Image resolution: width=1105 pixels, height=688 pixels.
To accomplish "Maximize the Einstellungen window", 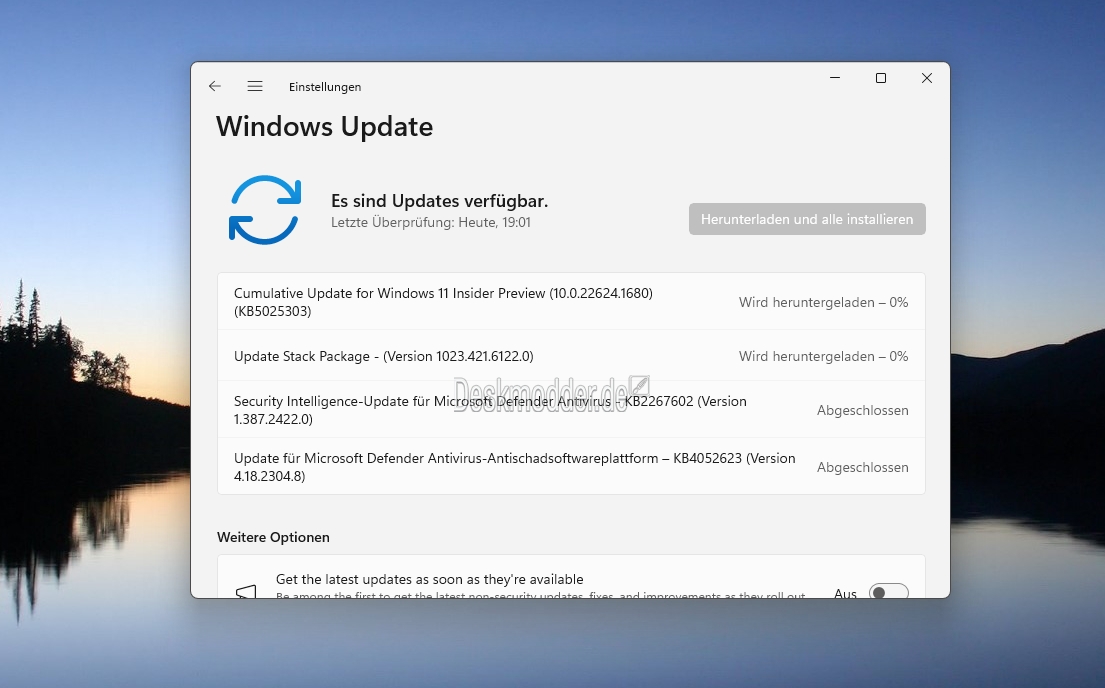I will [x=881, y=78].
